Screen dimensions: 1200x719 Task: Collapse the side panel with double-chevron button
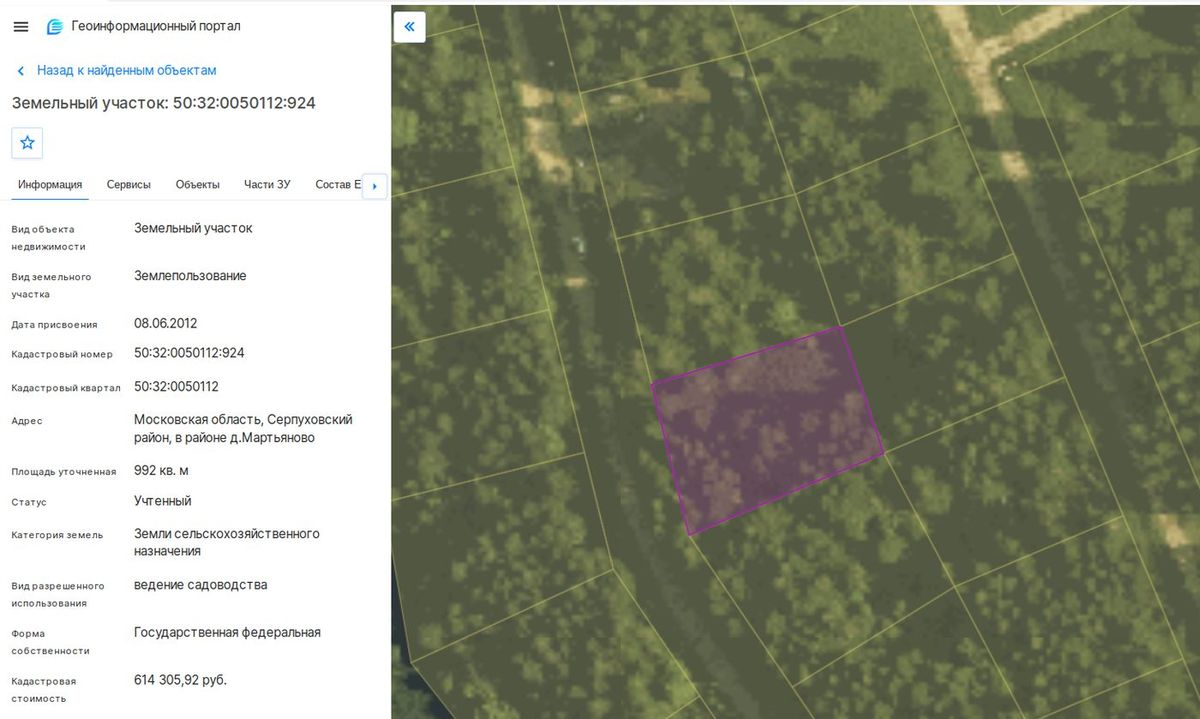410,27
